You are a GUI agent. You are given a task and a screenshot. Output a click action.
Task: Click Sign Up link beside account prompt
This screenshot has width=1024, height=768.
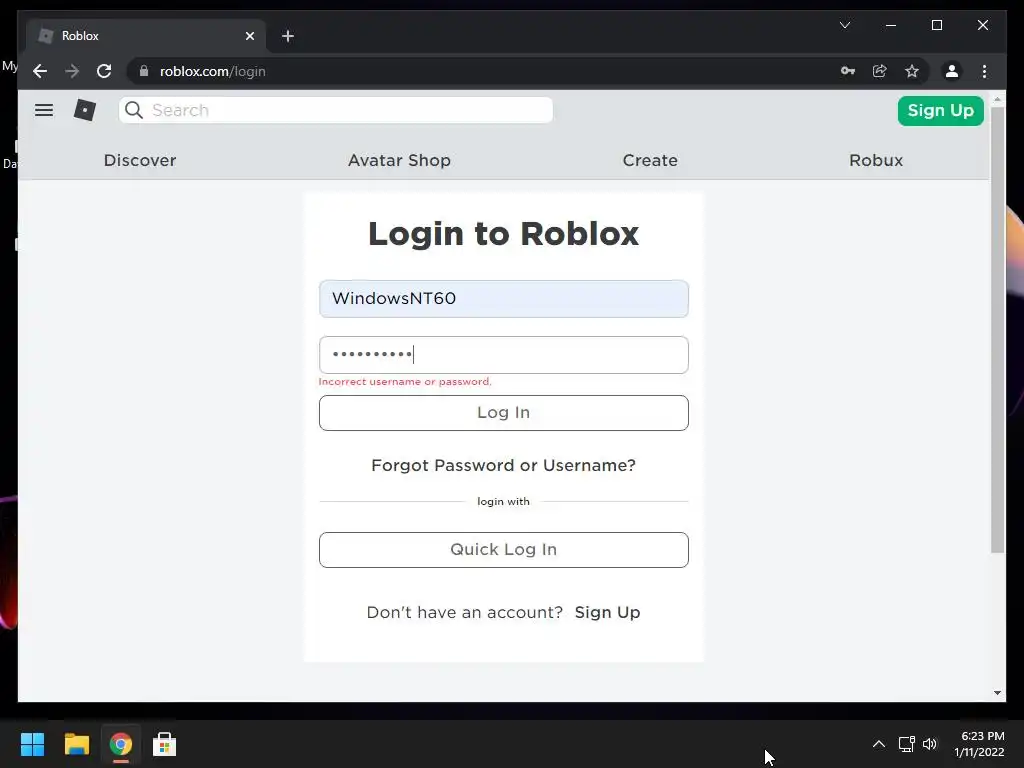(x=607, y=613)
